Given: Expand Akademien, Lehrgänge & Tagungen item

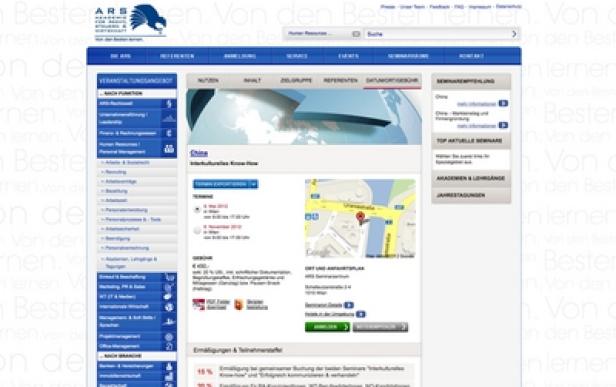Looking at the screenshot, I should (137, 262).
